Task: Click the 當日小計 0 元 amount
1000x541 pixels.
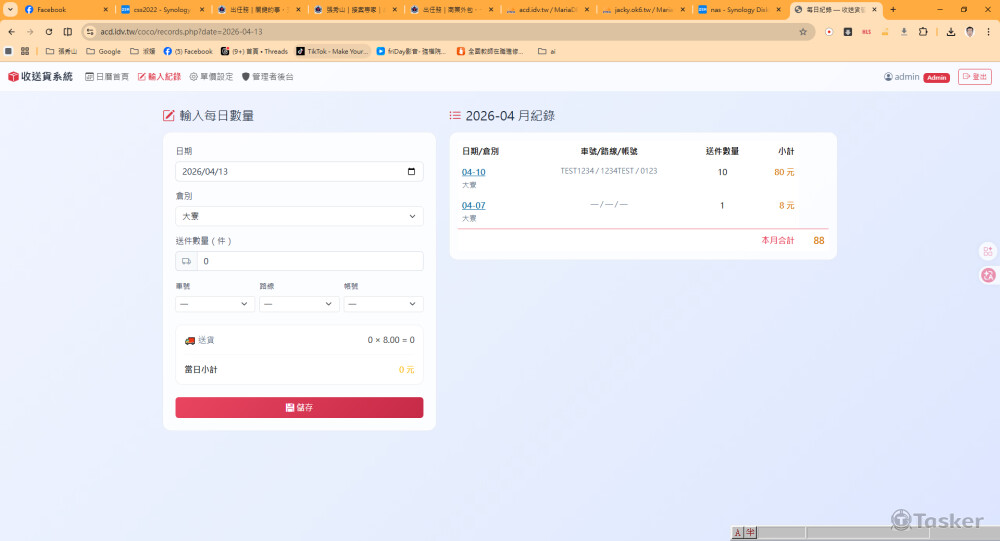Action: coord(406,369)
